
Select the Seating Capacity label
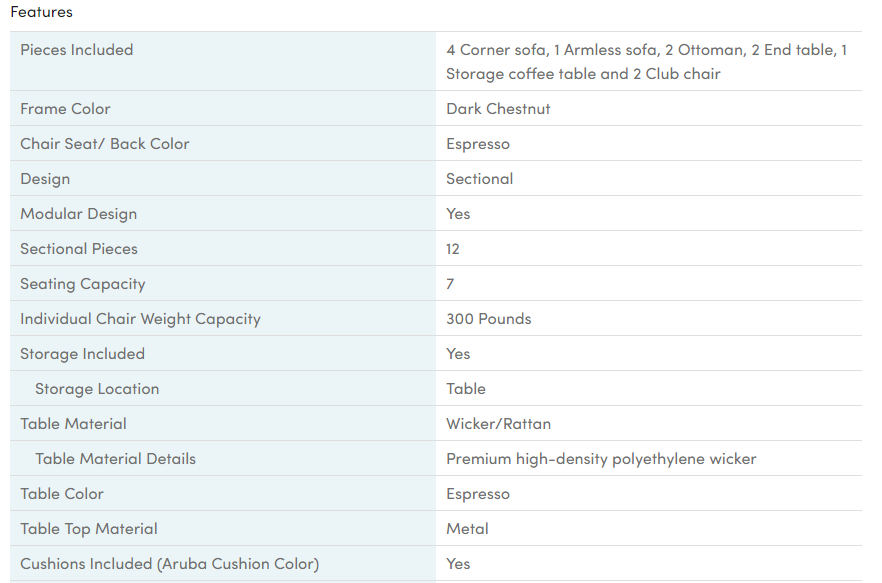click(83, 284)
